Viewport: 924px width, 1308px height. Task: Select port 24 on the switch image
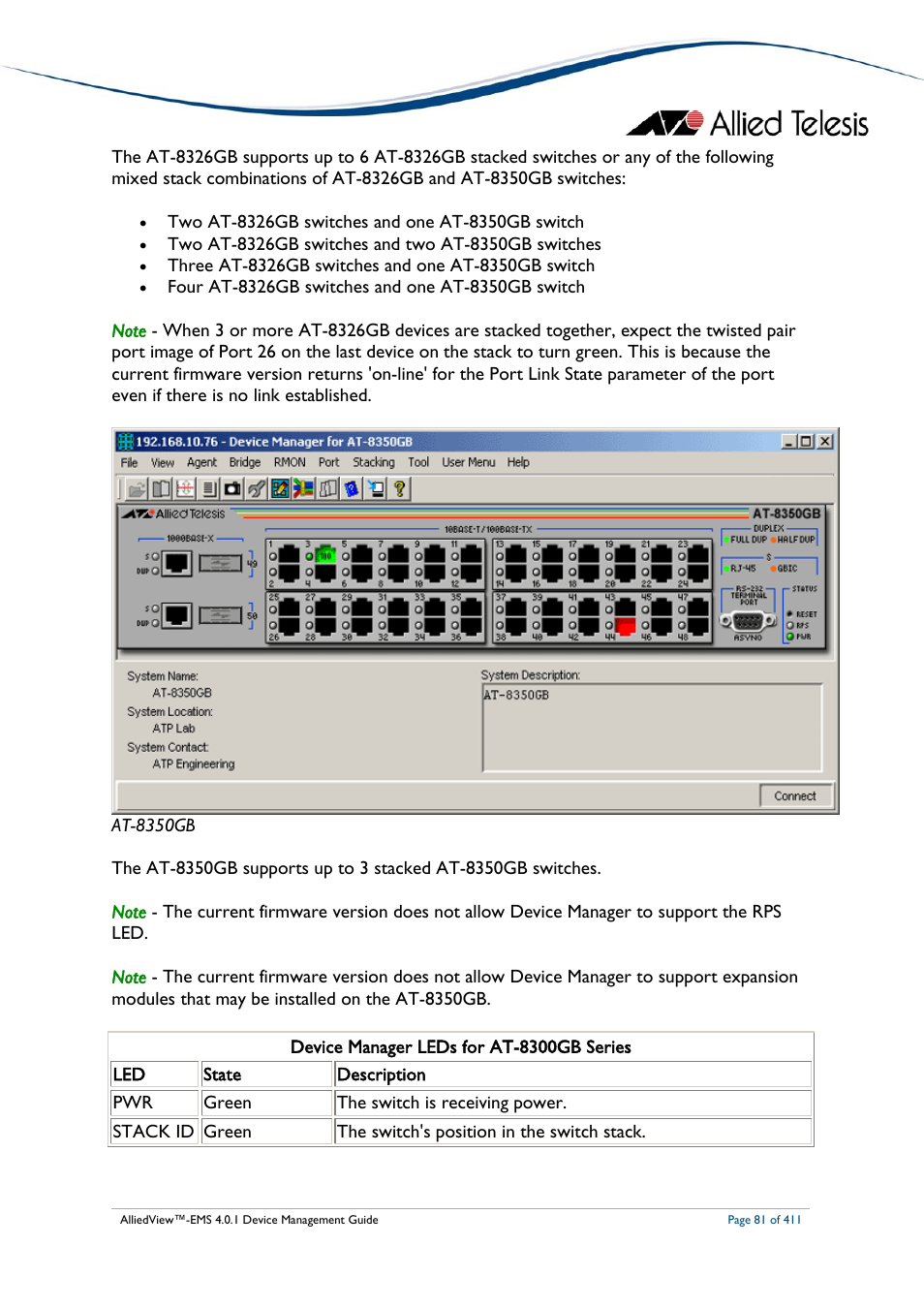point(699,572)
